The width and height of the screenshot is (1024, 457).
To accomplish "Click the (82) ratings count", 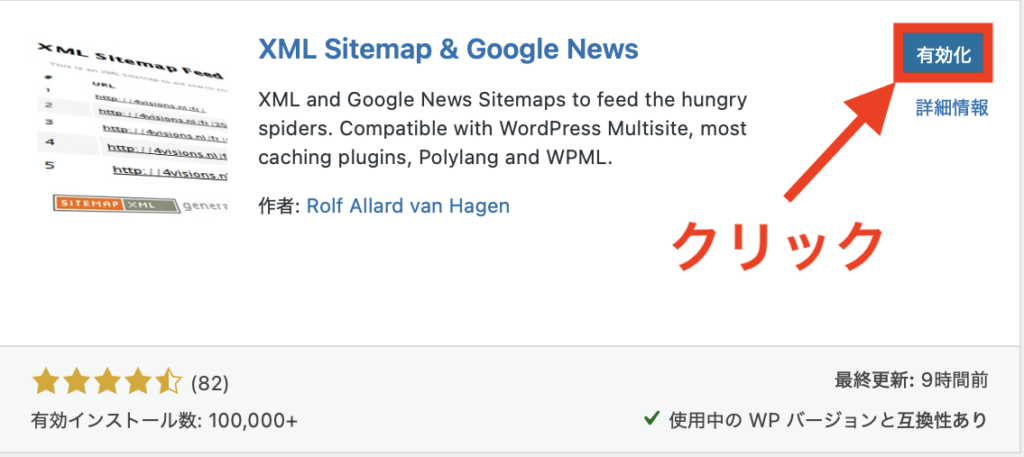I will 209,382.
